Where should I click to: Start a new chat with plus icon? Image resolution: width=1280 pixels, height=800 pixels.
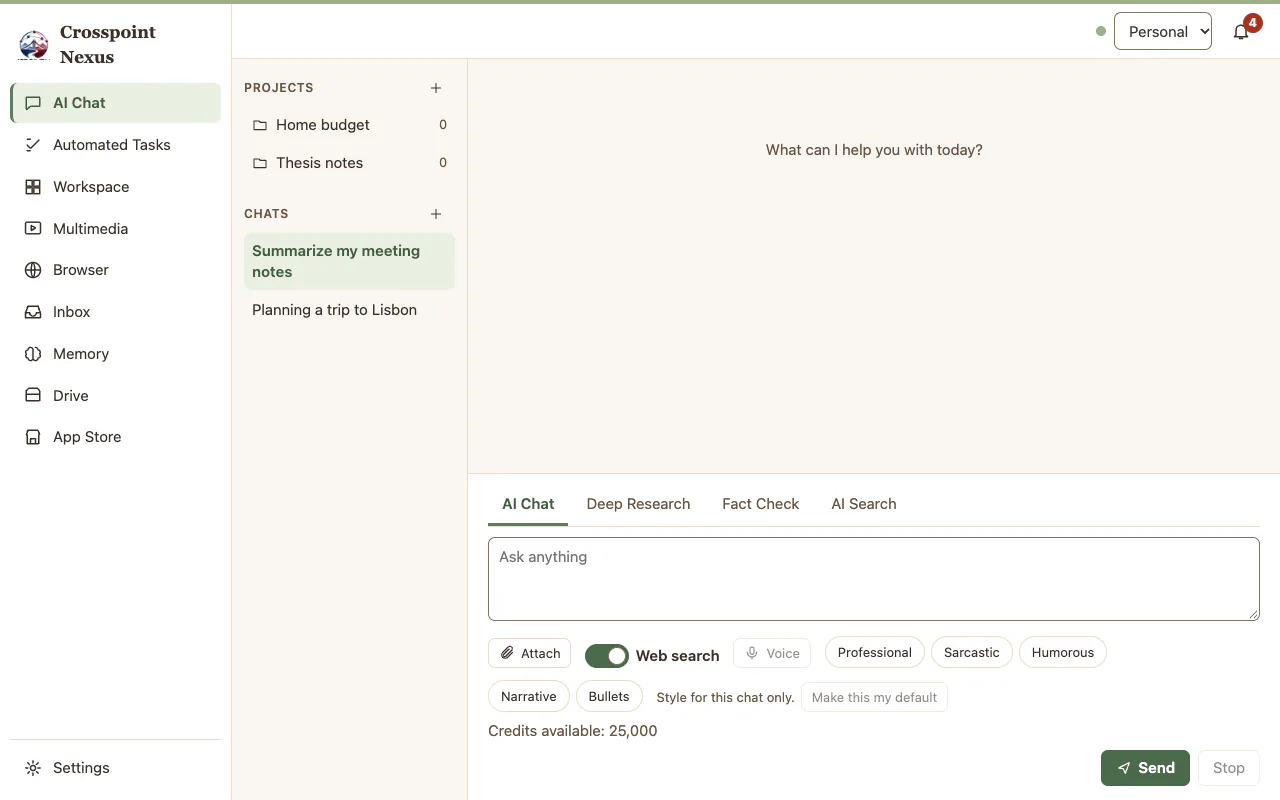436,214
